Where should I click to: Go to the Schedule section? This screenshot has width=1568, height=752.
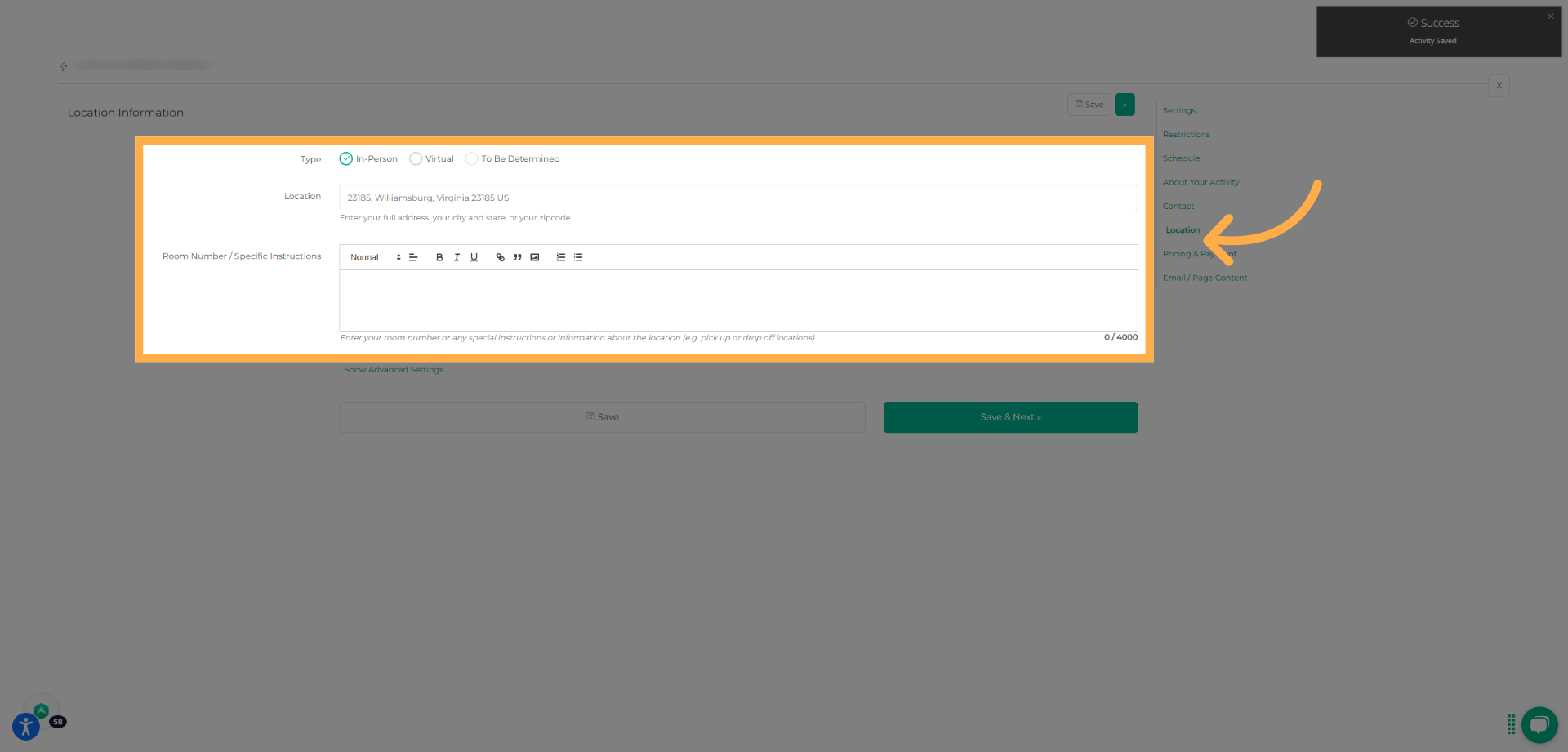click(1181, 158)
